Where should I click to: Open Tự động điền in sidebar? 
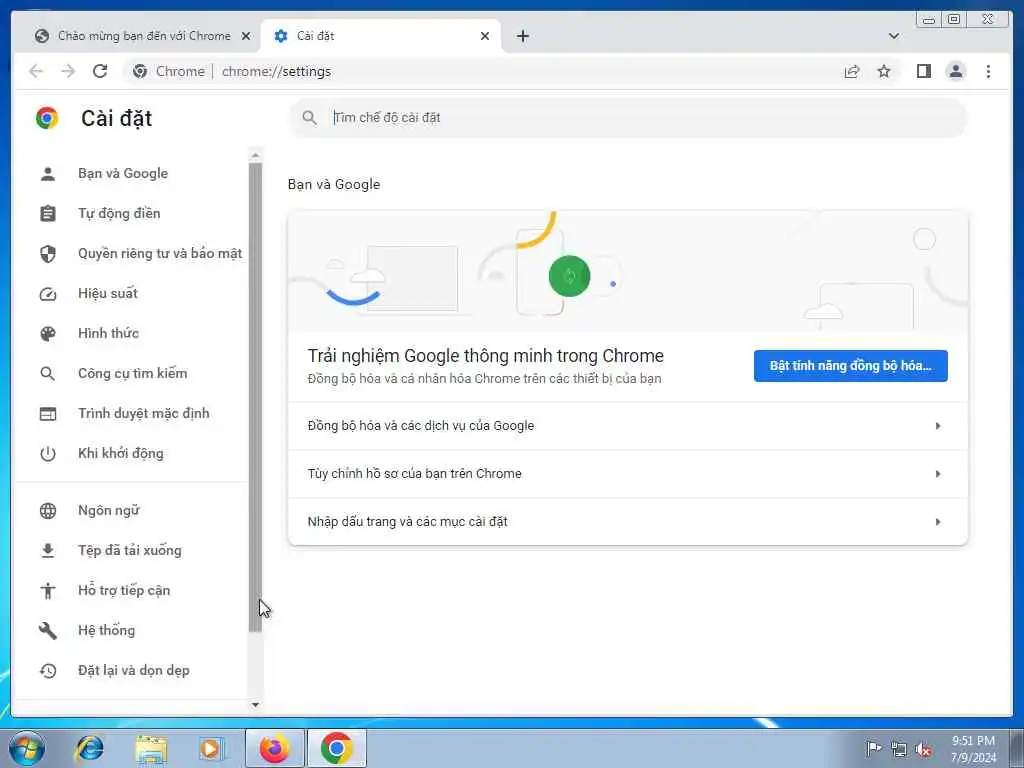119,214
